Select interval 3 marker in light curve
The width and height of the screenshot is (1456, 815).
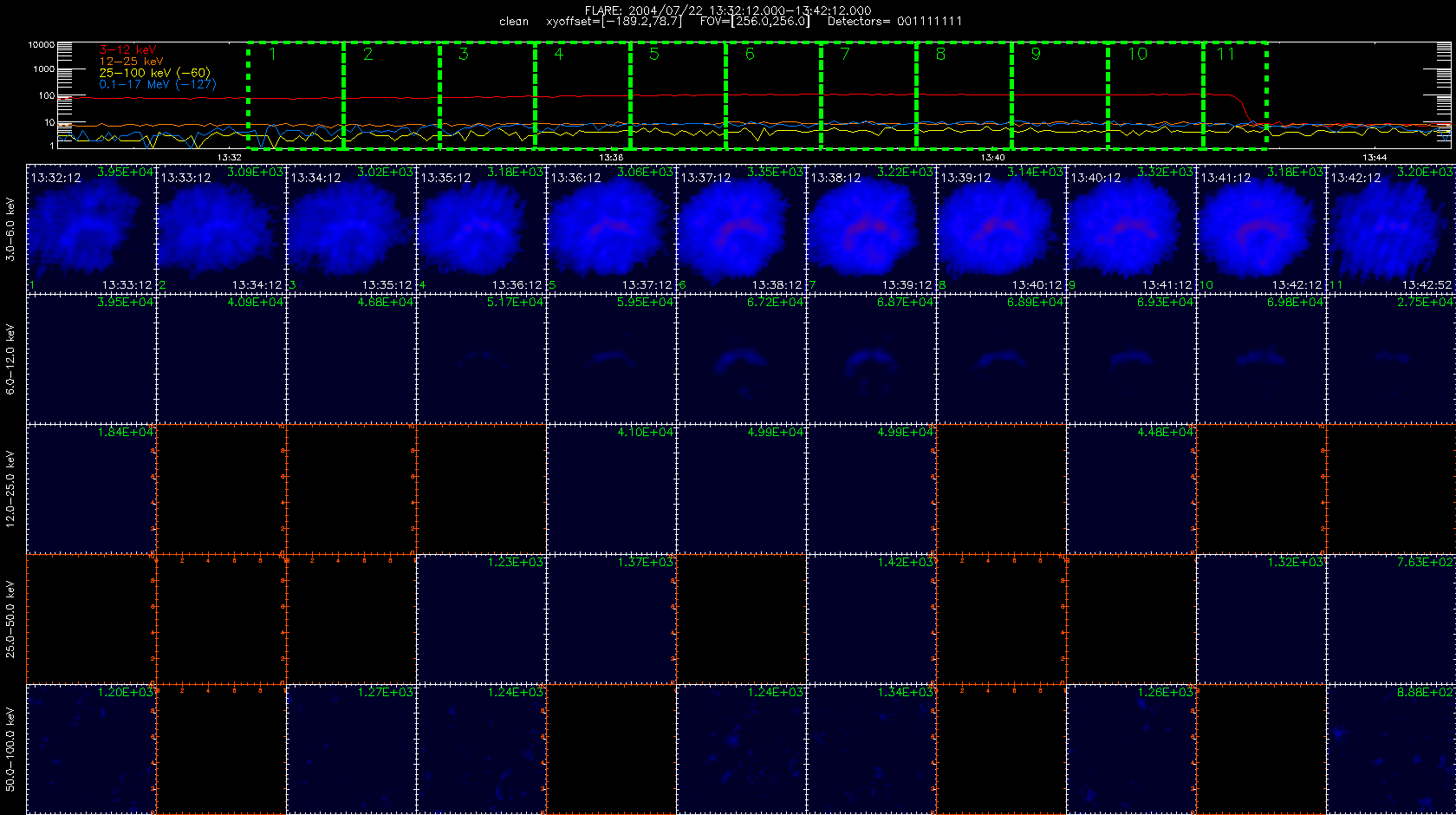pyautogui.click(x=464, y=55)
